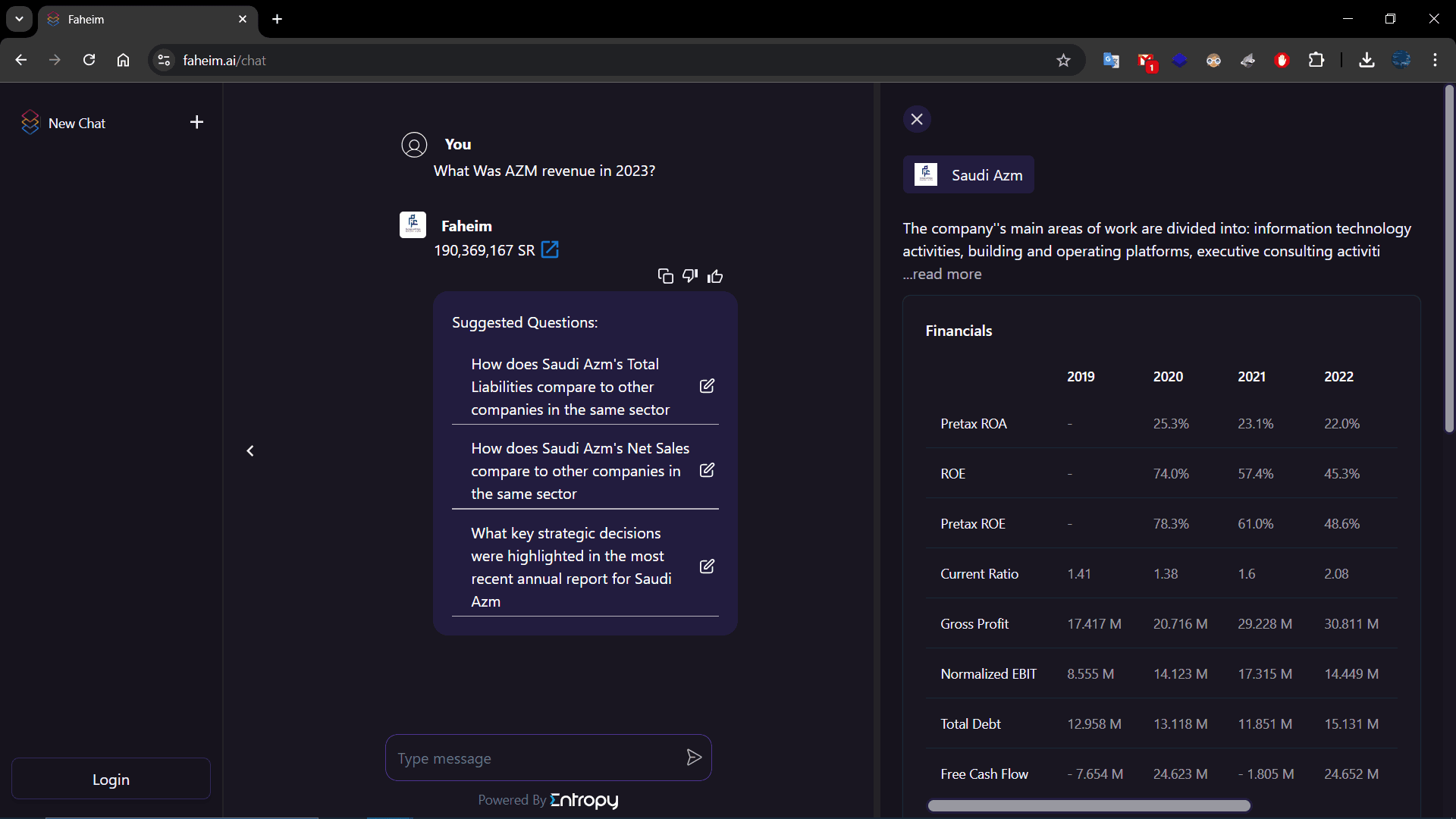Click New Chat in the sidebar
The image size is (1456, 819).
[x=77, y=123]
